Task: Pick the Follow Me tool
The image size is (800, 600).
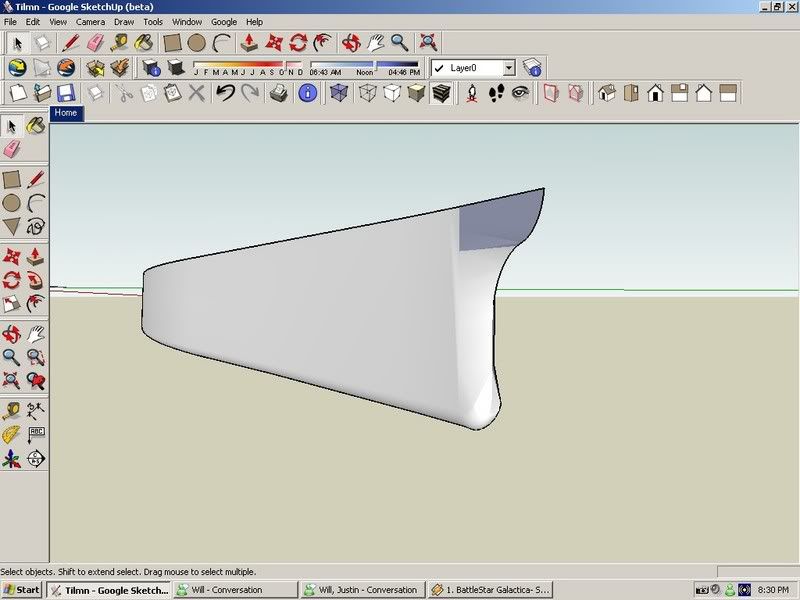Action: point(36,280)
